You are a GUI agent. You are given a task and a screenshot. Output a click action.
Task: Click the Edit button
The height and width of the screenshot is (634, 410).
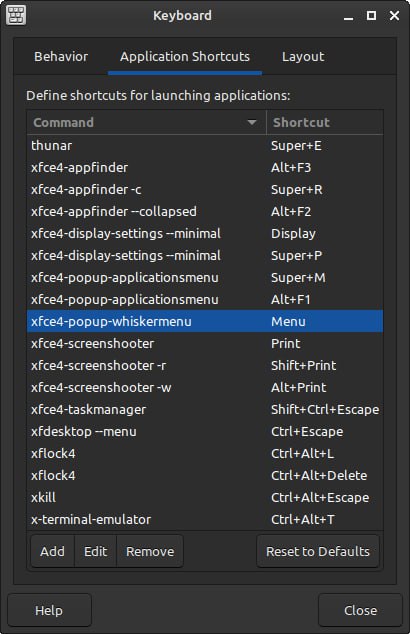[x=95, y=551]
